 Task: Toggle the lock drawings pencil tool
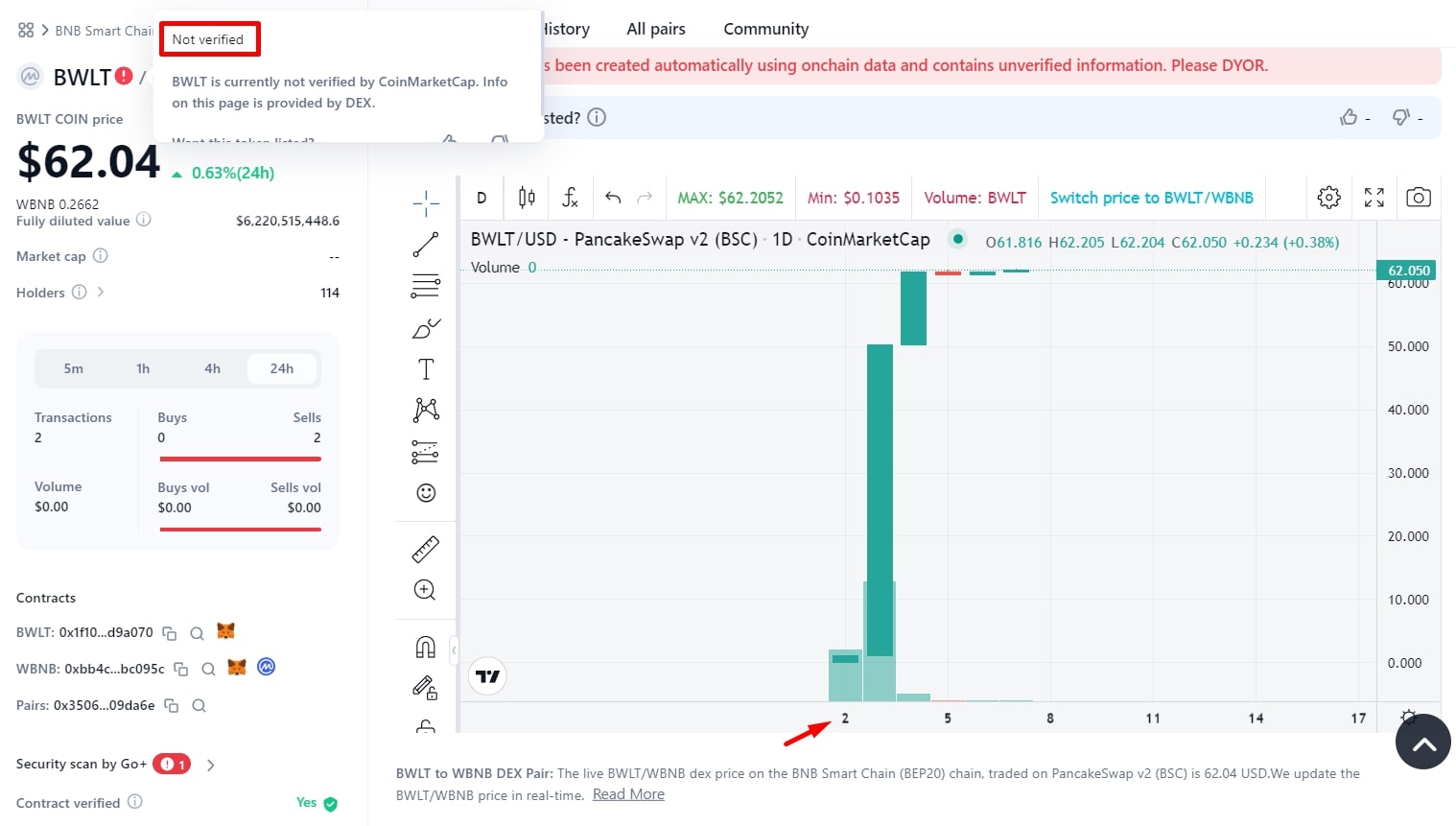(x=426, y=688)
